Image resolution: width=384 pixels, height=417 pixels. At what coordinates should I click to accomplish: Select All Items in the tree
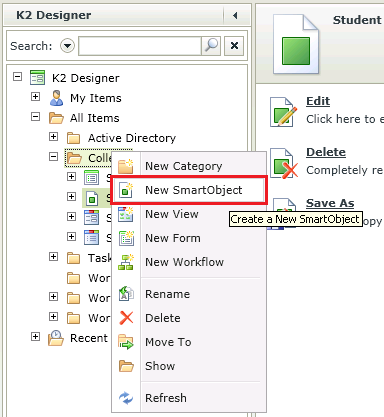pos(94,118)
